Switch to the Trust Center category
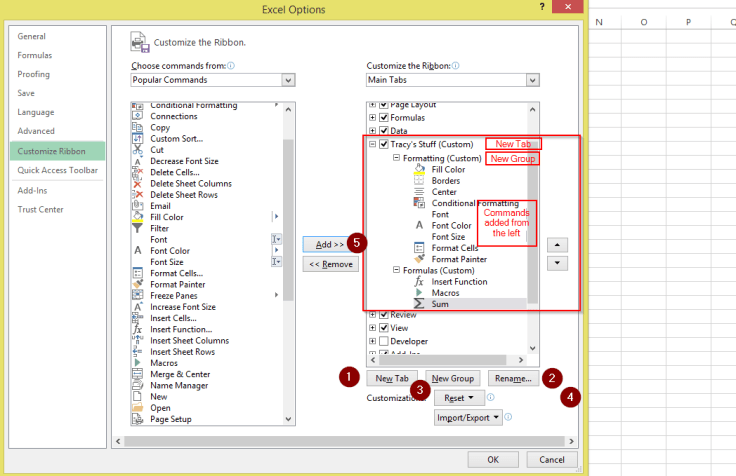 tap(40, 209)
